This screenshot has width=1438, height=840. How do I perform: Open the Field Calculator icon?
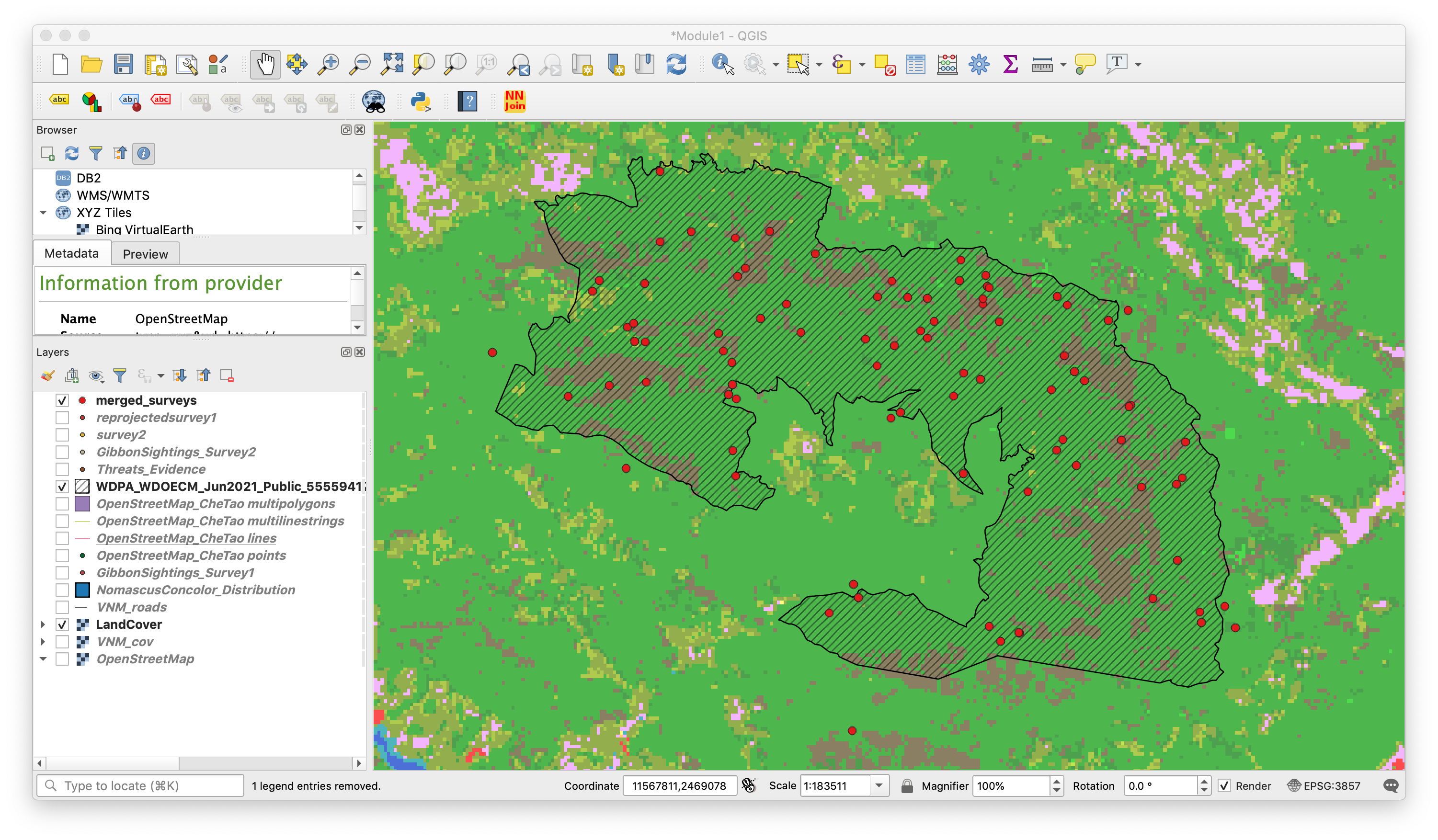pos(947,64)
